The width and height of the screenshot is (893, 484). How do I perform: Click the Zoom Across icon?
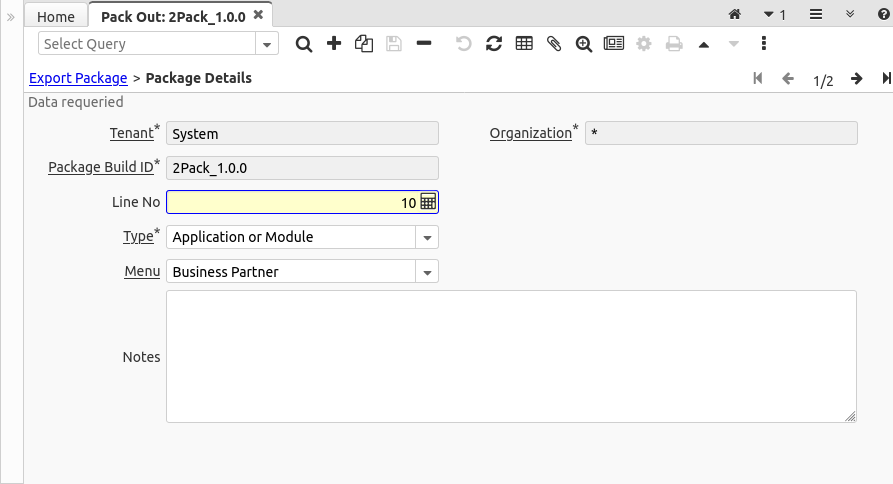tap(584, 44)
